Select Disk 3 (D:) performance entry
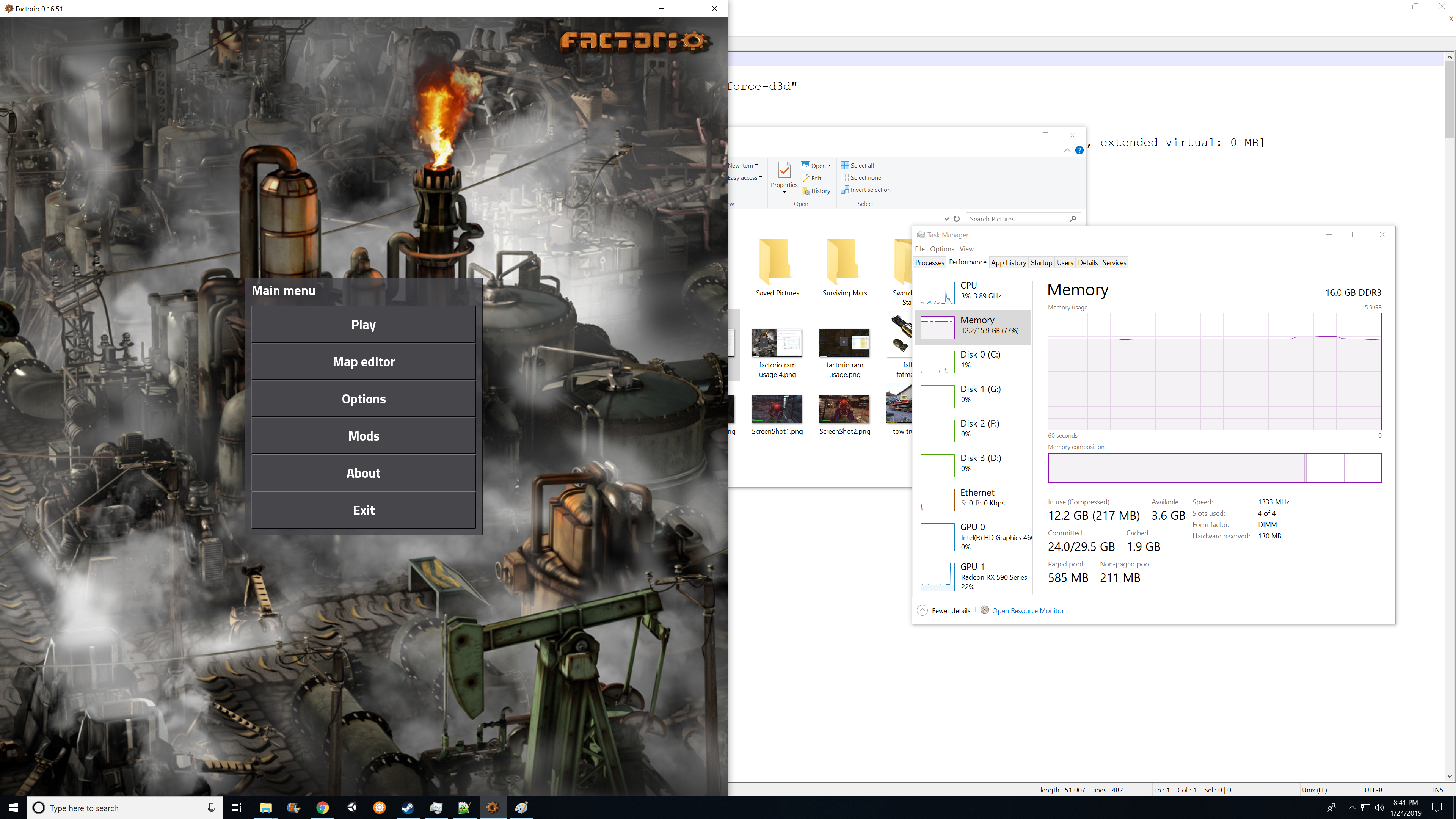 tap(973, 464)
